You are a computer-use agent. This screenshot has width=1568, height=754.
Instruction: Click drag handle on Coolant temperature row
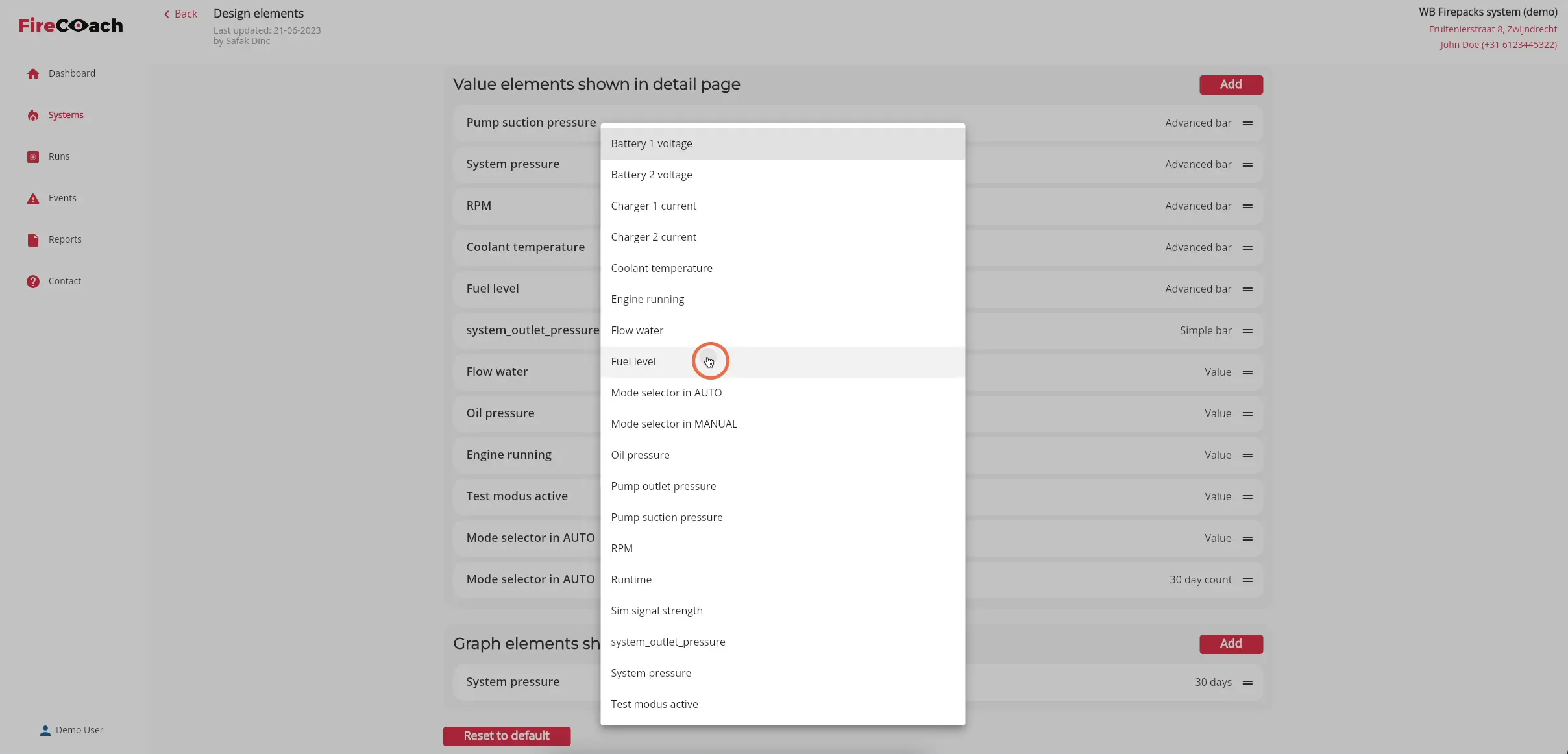coord(1247,248)
